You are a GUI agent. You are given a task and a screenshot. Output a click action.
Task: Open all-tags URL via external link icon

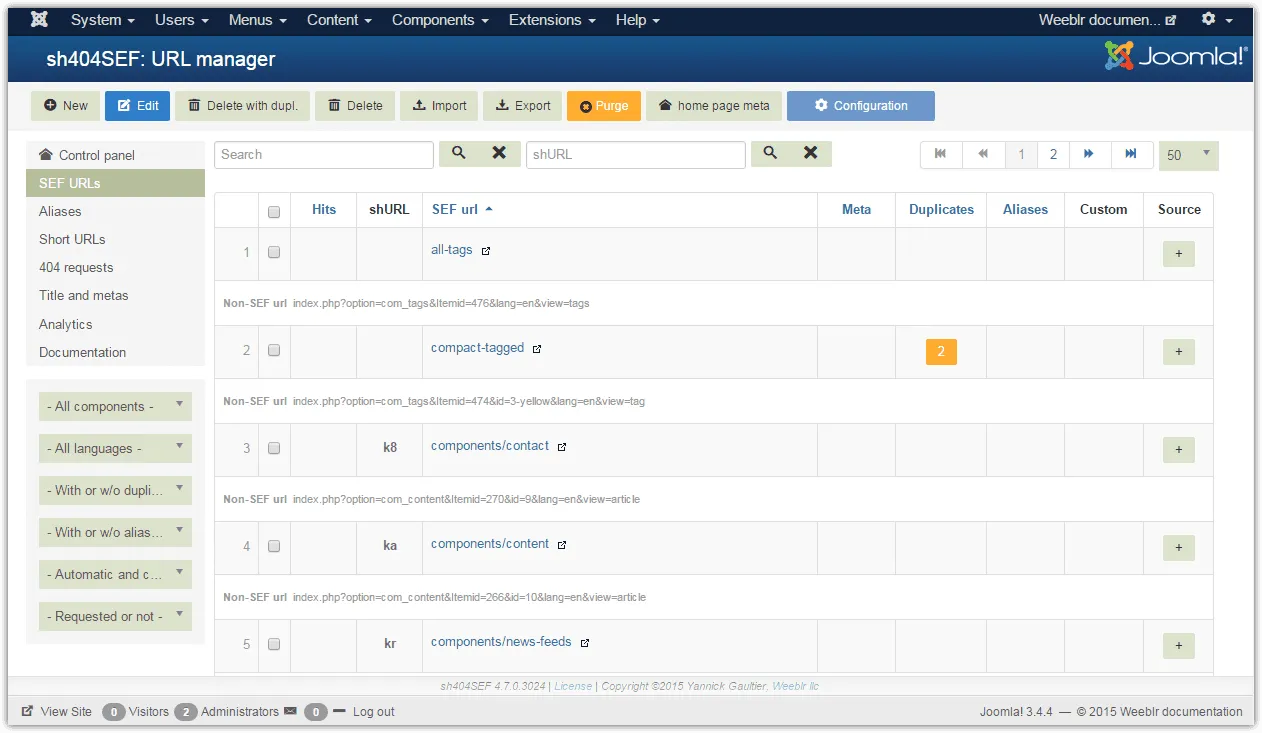point(486,251)
